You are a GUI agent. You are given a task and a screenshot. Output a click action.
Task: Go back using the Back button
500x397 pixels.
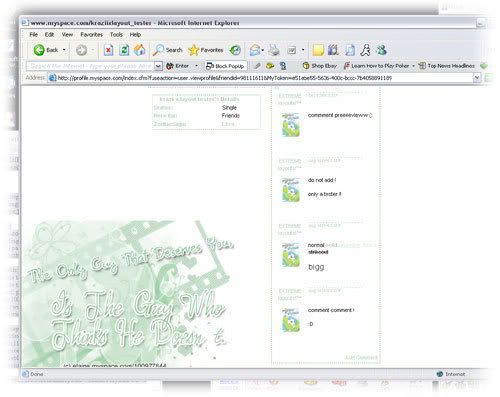(46, 50)
